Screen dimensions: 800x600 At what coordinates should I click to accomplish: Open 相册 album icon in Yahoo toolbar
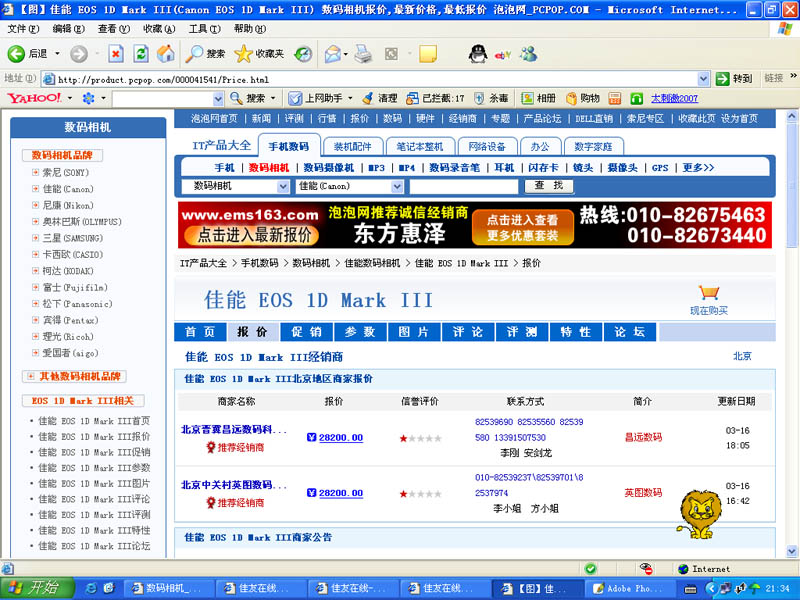[538, 98]
